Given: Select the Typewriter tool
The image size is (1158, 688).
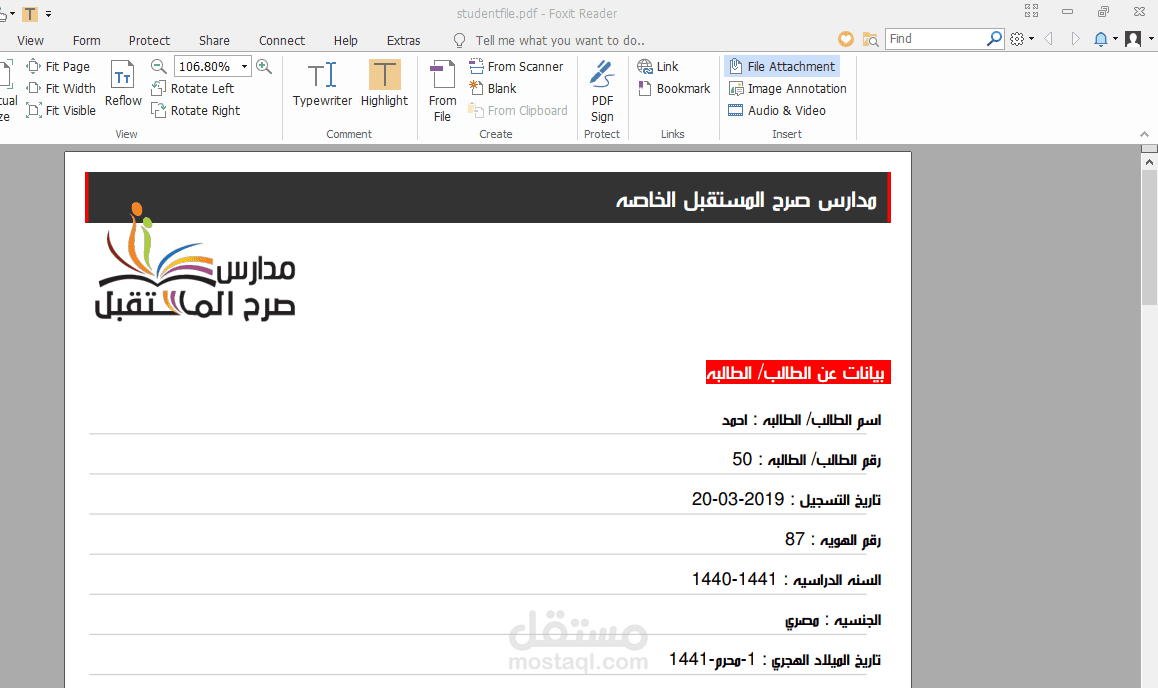Looking at the screenshot, I should pyautogui.click(x=322, y=85).
